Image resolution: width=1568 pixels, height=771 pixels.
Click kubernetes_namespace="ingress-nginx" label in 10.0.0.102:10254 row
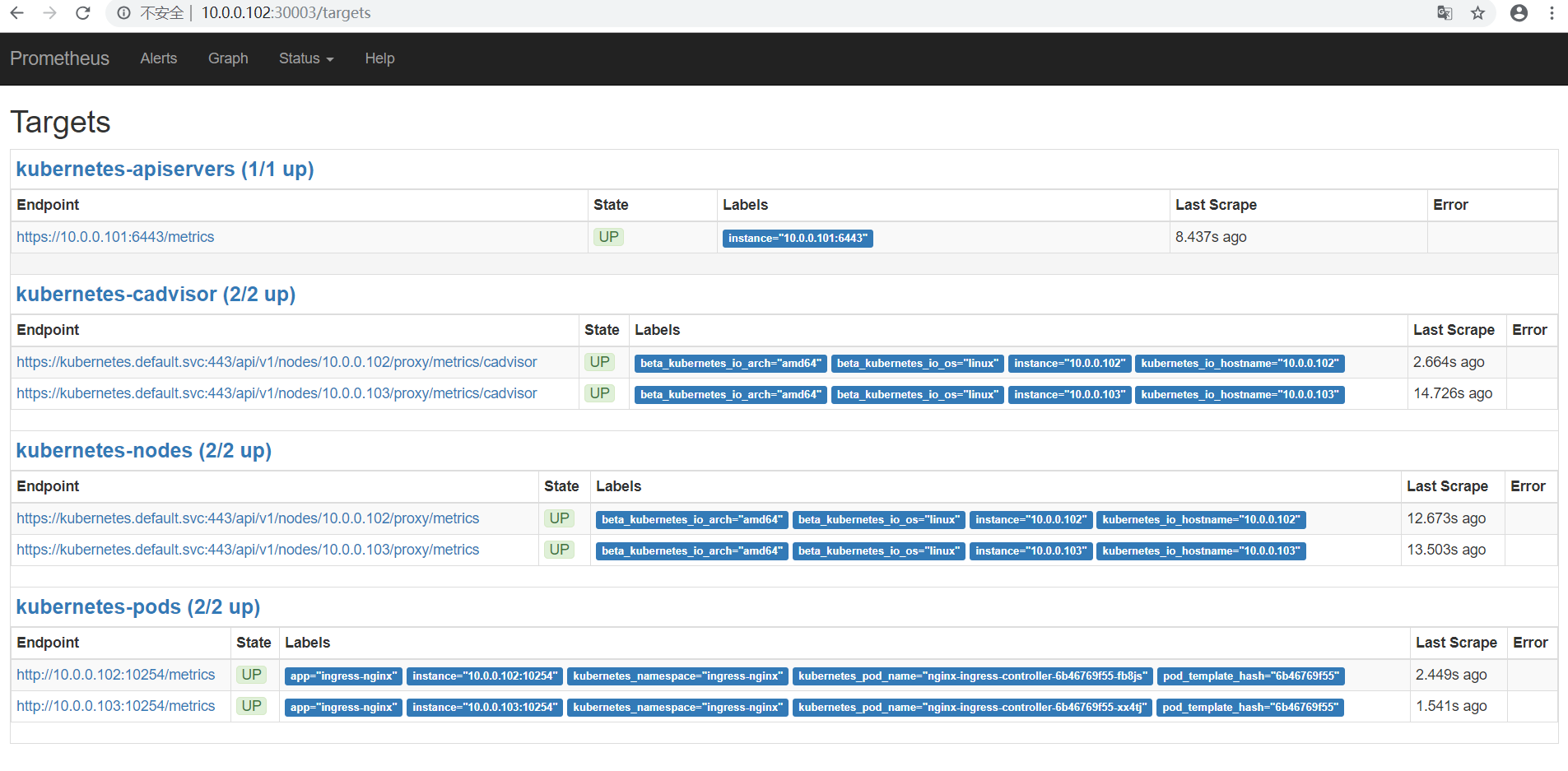pyautogui.click(x=677, y=676)
